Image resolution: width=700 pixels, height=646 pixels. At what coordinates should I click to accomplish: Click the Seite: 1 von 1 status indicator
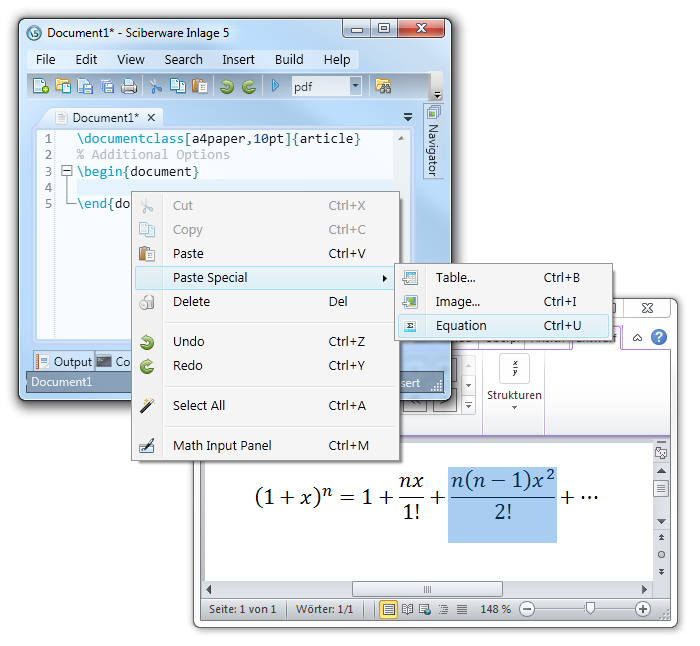click(x=242, y=609)
